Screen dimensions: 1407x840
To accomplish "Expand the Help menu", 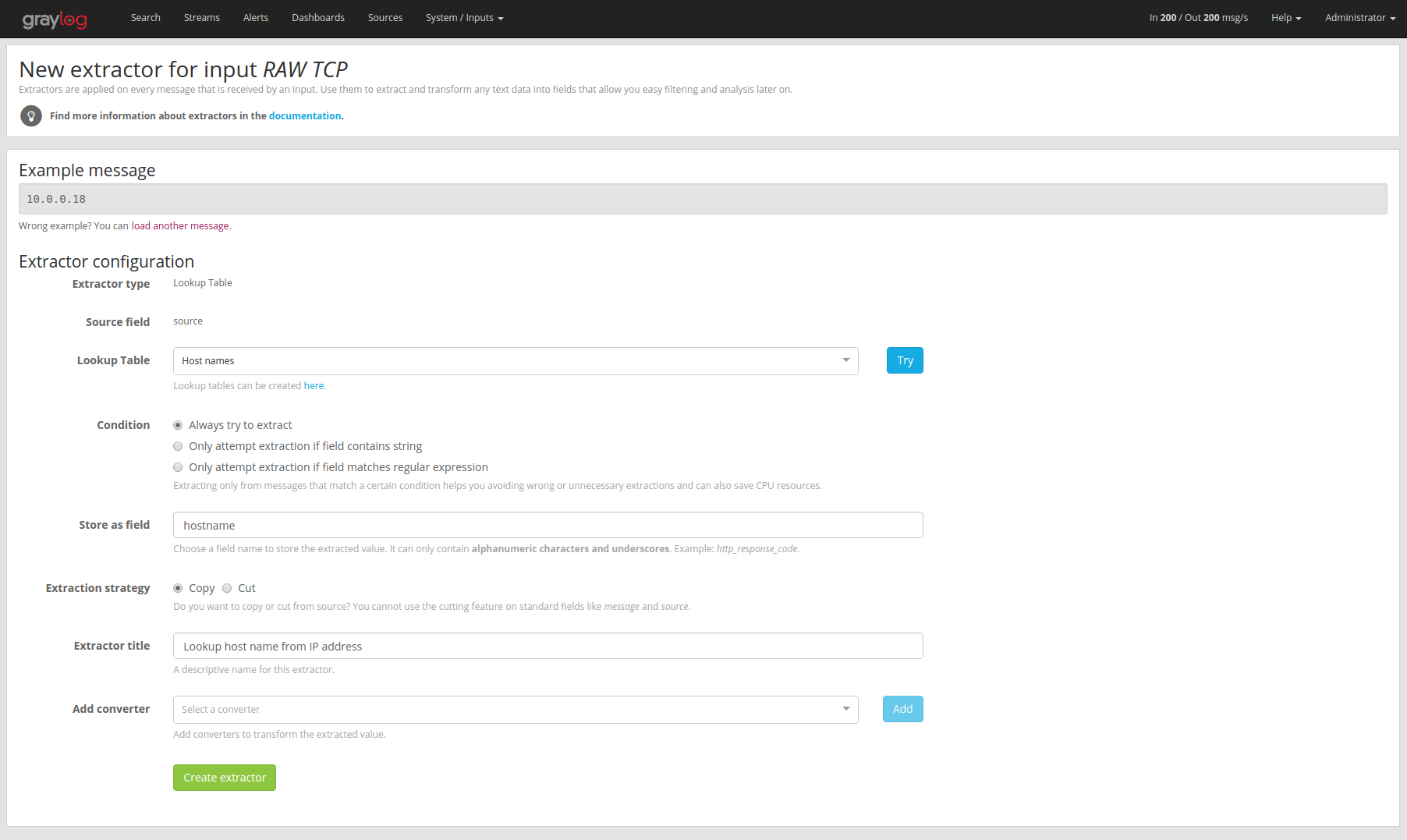I will pyautogui.click(x=1285, y=18).
